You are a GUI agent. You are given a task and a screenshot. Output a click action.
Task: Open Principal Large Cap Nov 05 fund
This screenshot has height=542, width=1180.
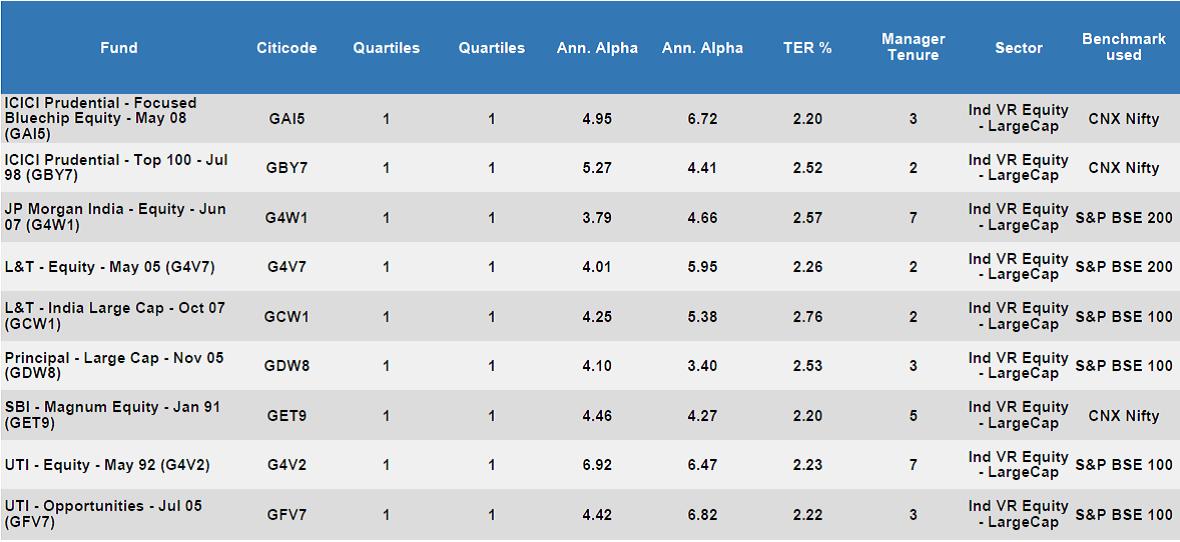tap(114, 366)
